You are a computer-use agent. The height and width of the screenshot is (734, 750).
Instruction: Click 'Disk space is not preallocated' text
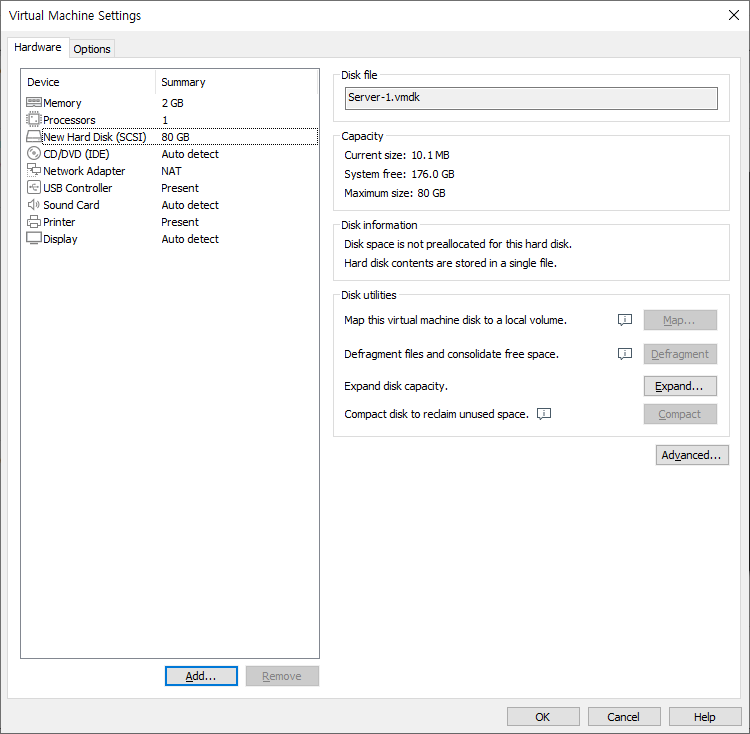pyautogui.click(x=458, y=244)
